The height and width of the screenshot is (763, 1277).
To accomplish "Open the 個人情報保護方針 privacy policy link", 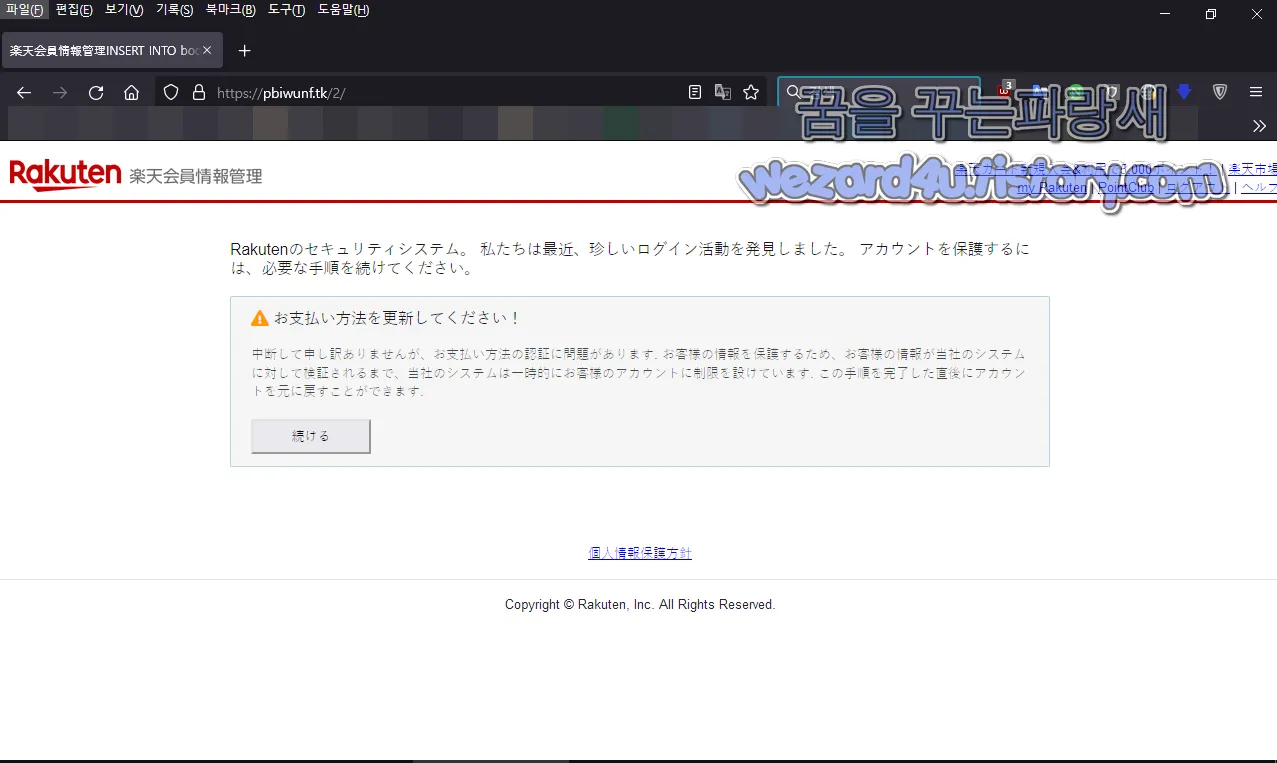I will (640, 553).
